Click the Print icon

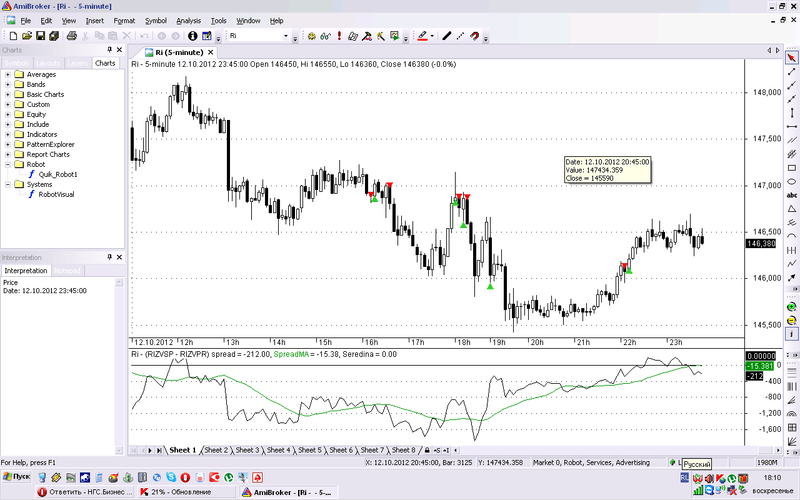[x=73, y=36]
